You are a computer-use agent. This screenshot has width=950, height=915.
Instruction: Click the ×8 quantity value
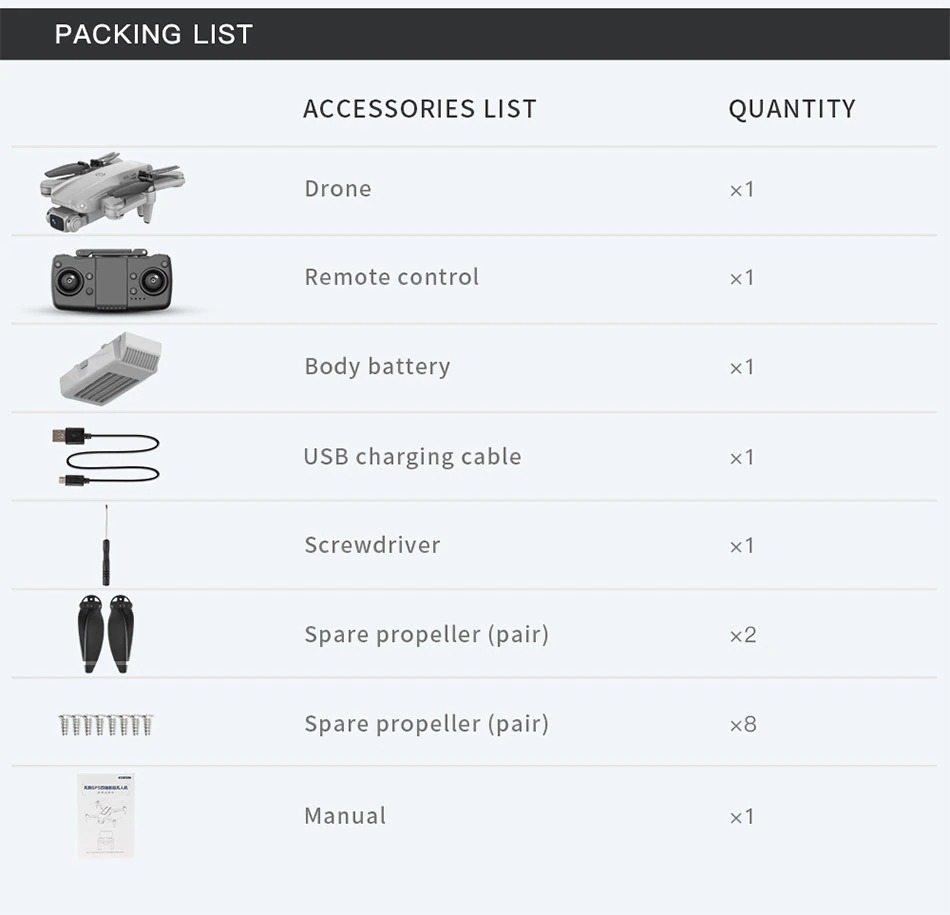[x=743, y=724]
